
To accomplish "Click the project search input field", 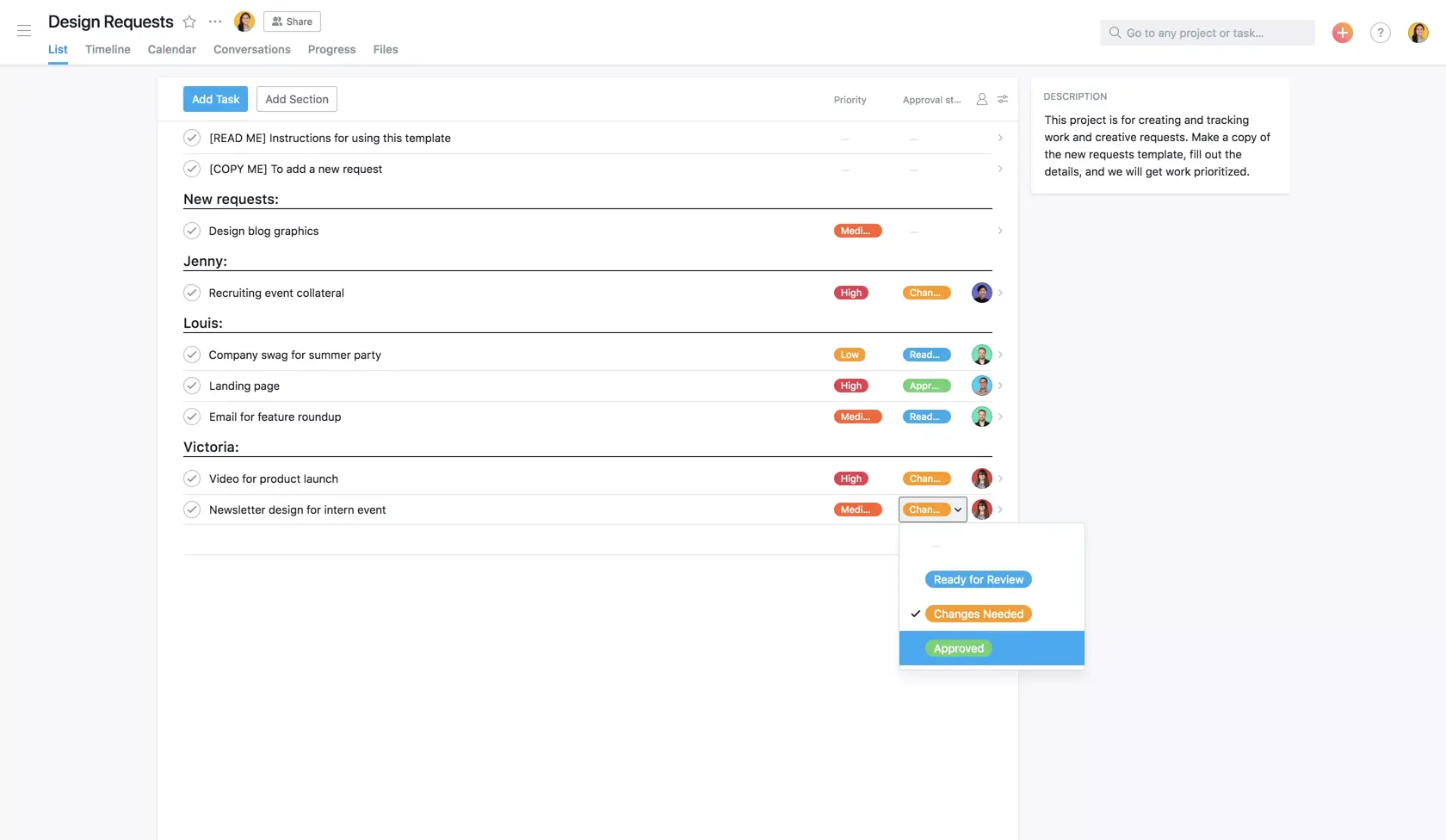I will point(1207,32).
